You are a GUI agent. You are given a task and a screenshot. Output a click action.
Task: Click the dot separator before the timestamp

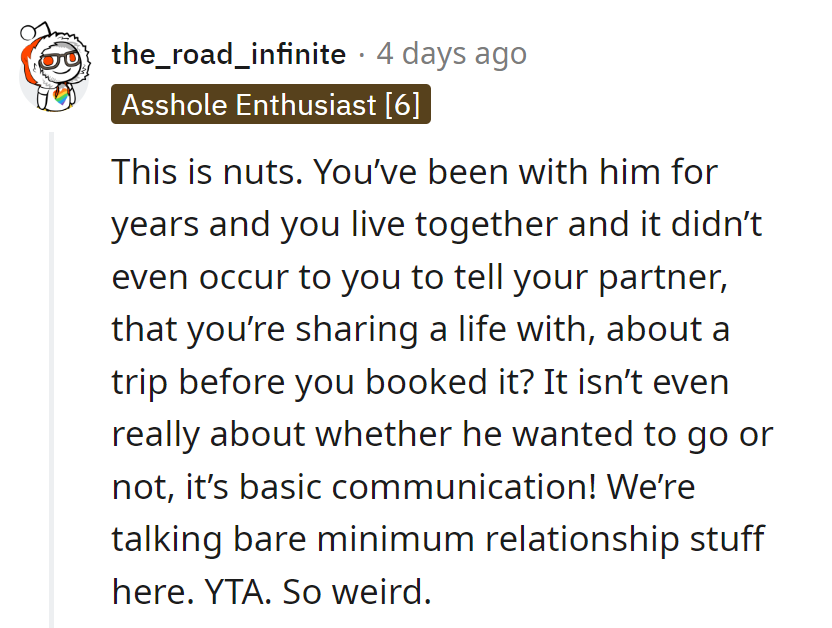361,54
